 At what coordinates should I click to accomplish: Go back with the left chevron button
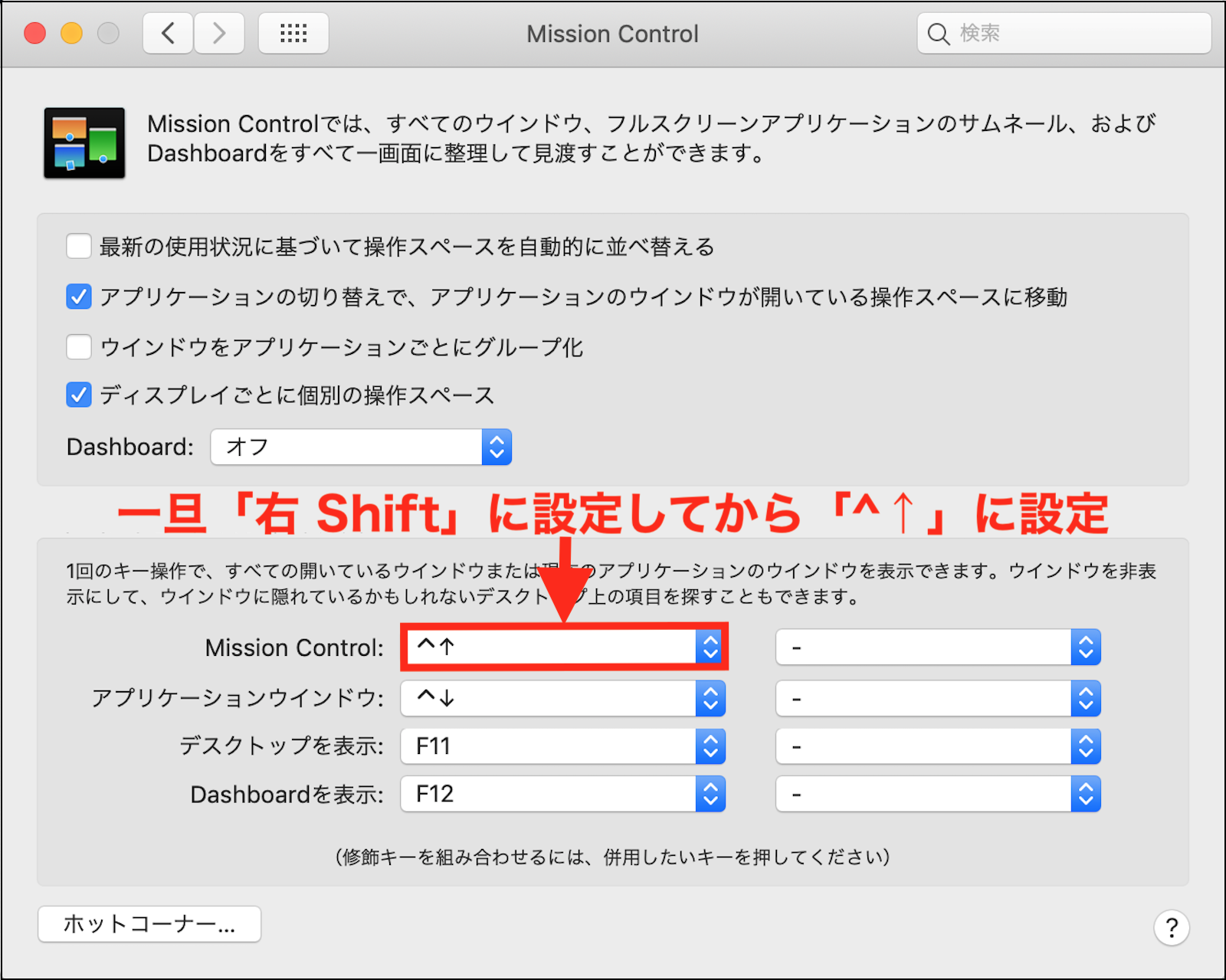tap(168, 34)
